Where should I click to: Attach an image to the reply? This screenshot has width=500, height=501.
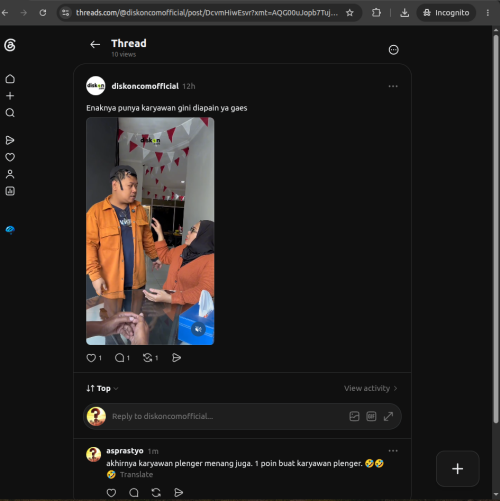[354, 416]
